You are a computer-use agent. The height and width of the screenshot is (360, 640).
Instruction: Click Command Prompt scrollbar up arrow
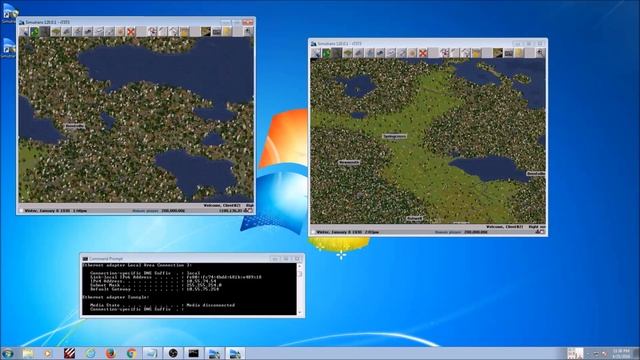click(x=300, y=267)
